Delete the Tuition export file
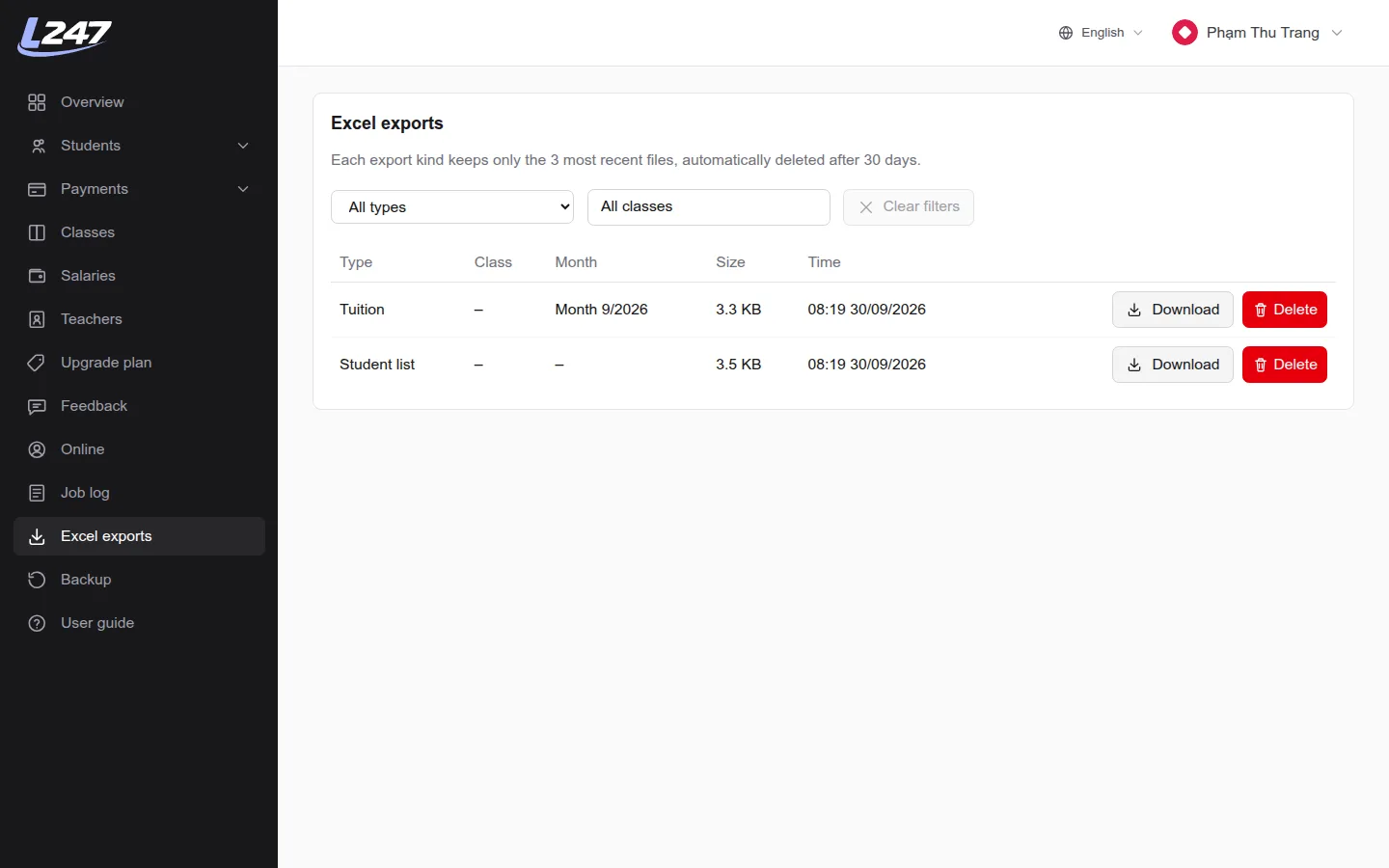This screenshot has height=868, width=1389. (1285, 310)
